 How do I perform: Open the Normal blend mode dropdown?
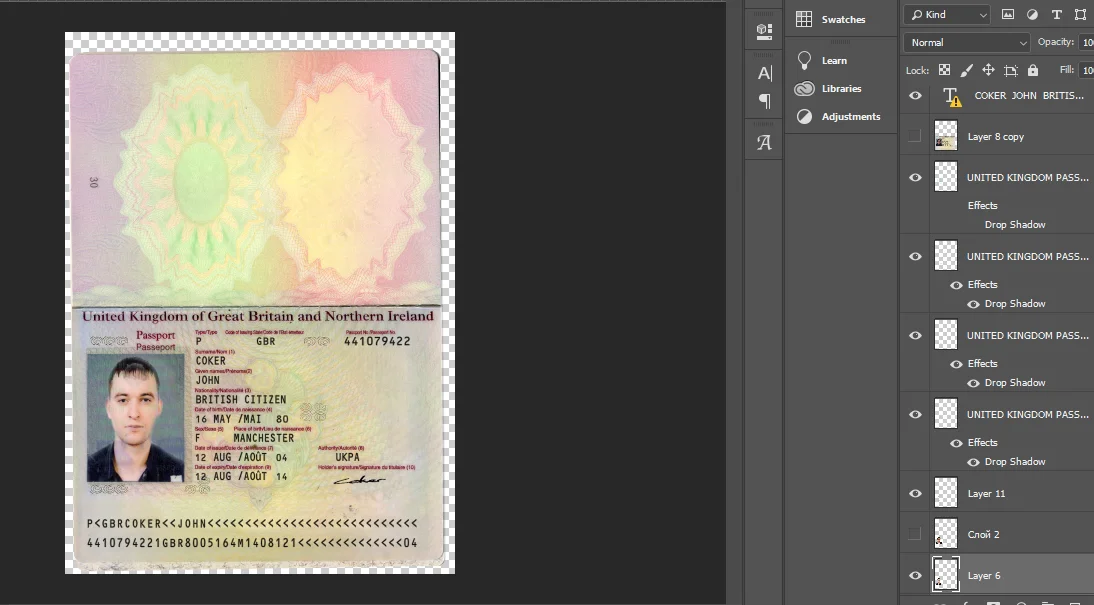[966, 43]
